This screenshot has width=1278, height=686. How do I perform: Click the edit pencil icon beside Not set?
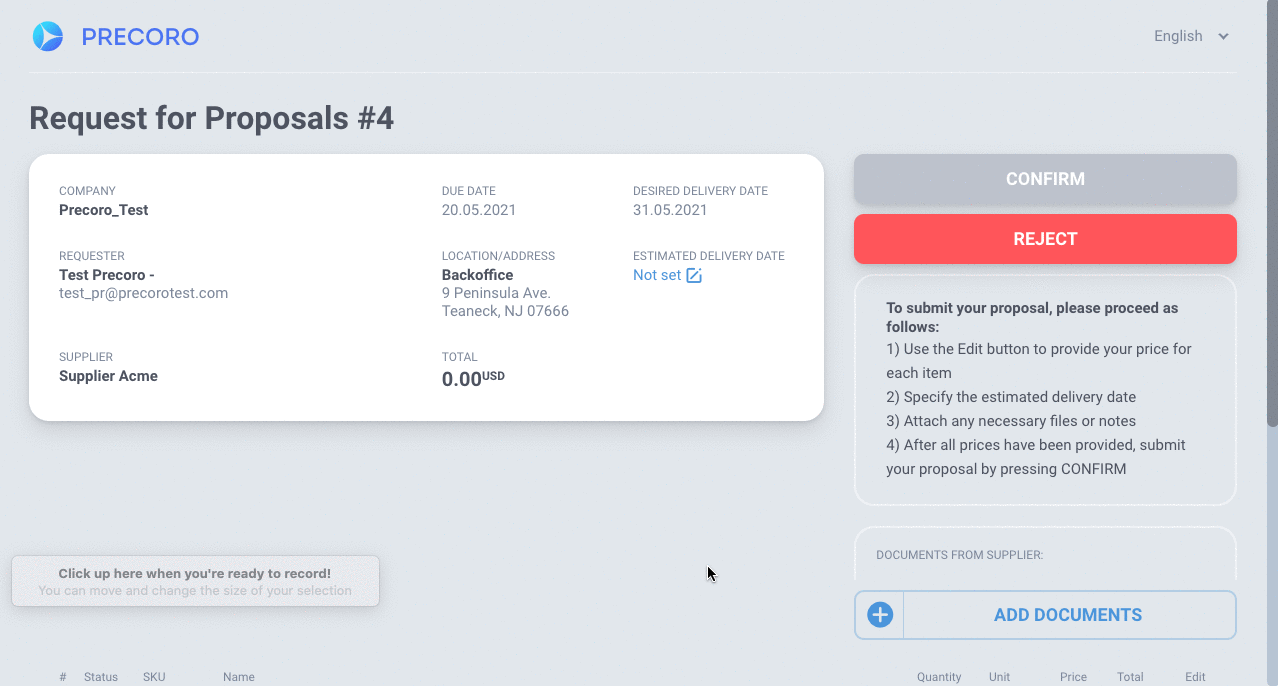pos(694,275)
